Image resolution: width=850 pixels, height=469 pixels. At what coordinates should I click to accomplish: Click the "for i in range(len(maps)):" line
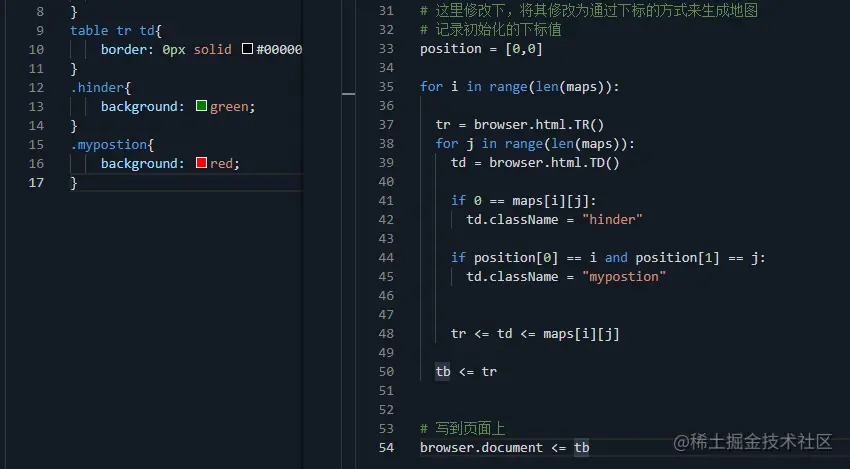point(519,87)
